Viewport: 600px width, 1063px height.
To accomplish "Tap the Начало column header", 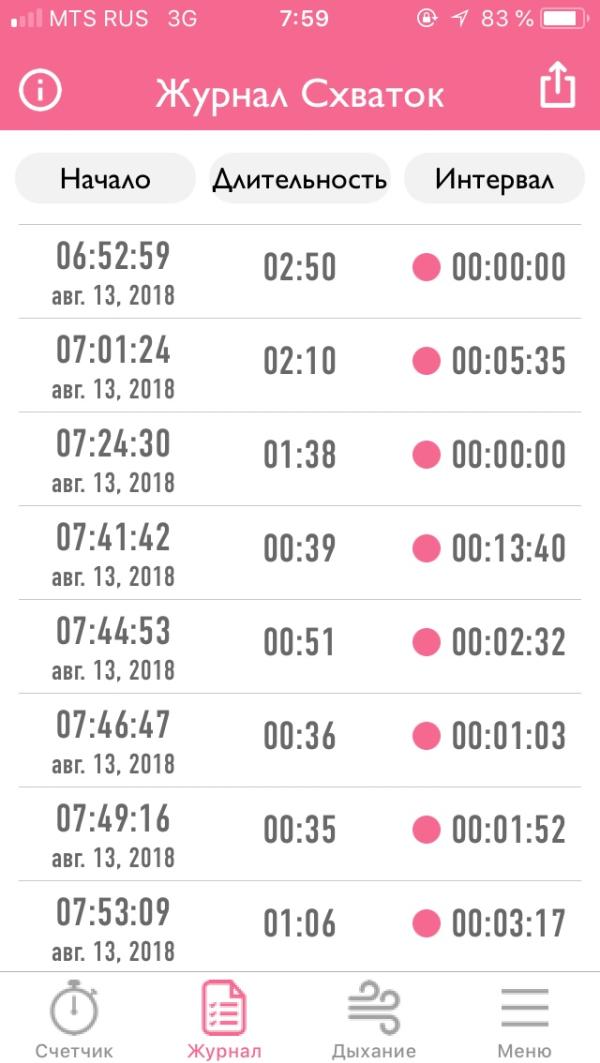I will [105, 178].
